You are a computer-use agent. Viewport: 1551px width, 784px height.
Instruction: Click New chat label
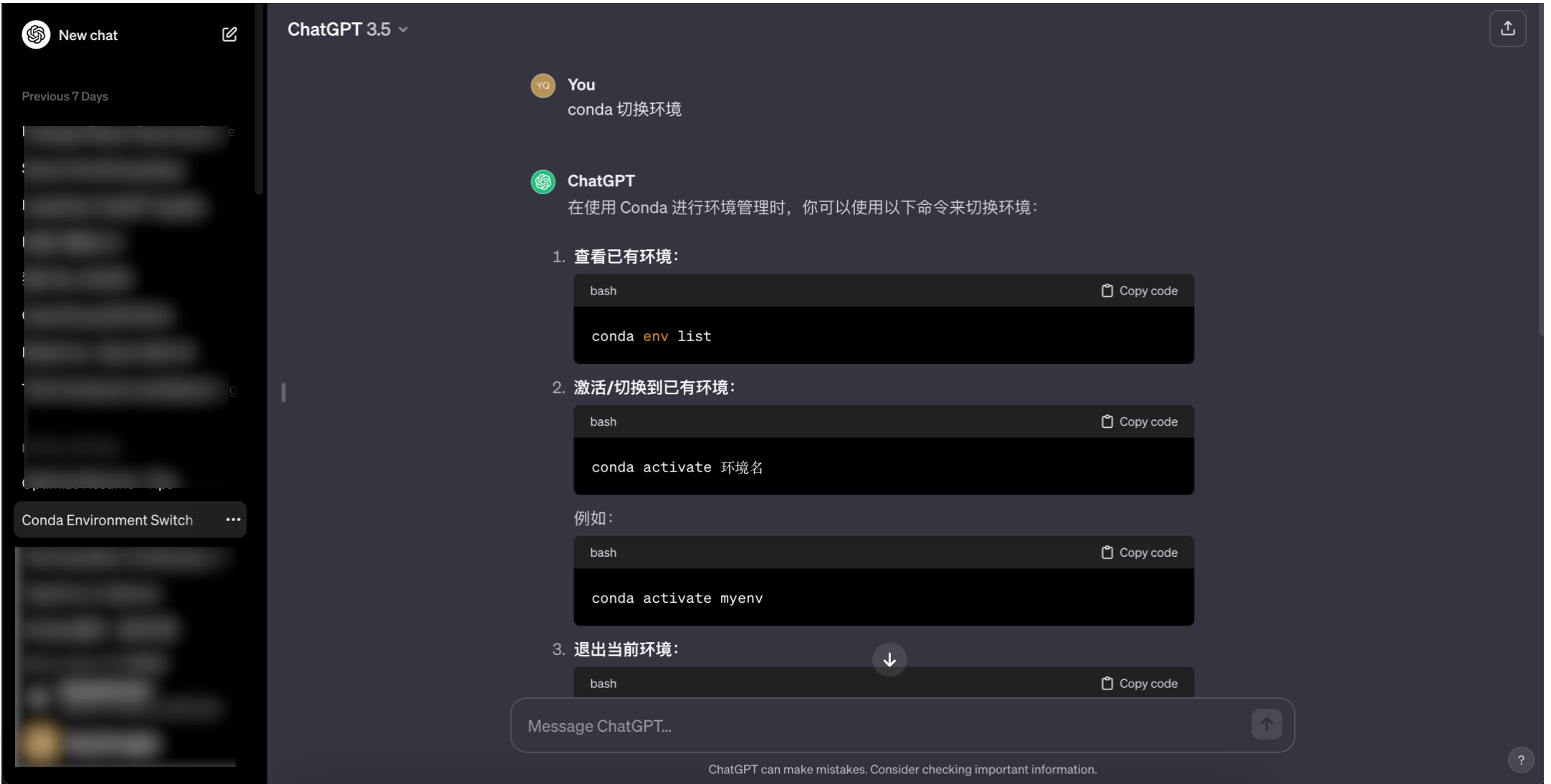point(88,35)
